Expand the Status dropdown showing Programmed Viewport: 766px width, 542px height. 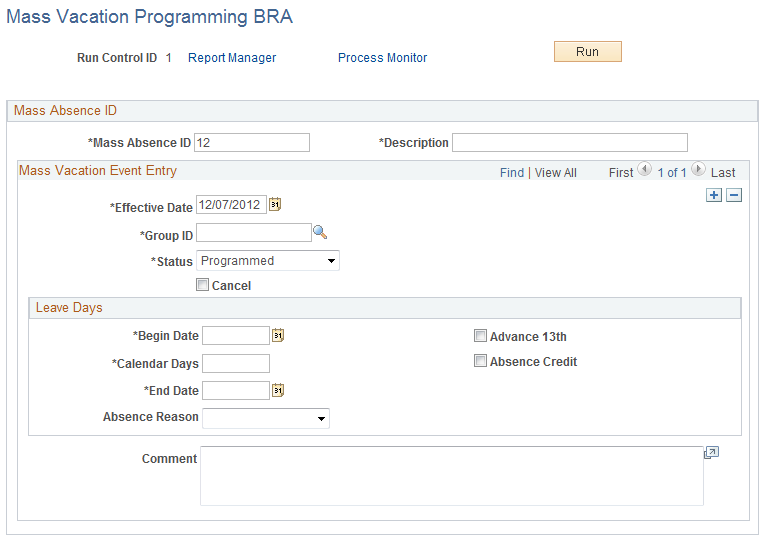pos(268,260)
